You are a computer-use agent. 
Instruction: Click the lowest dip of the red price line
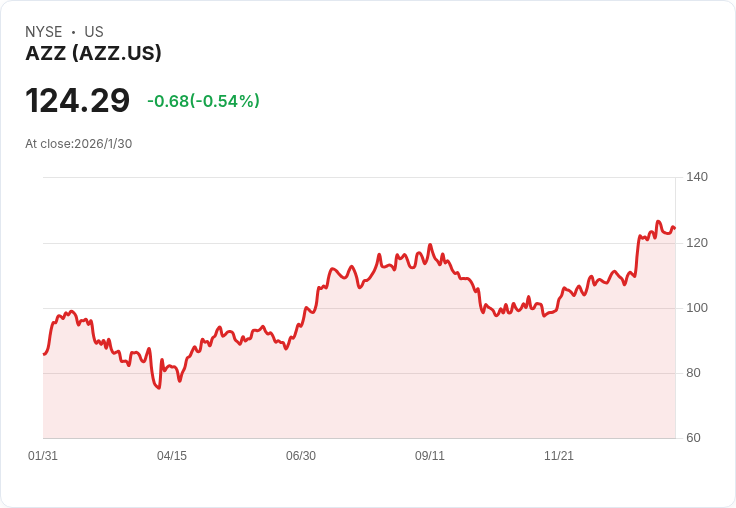[158, 388]
